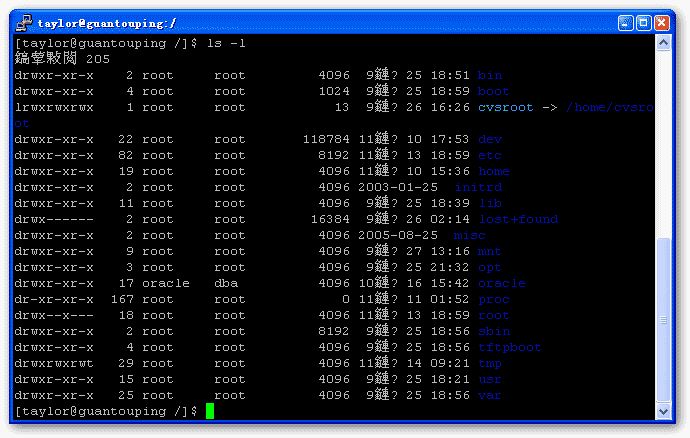690x438 pixels.
Task: Click the 'ls -l' command text
Action: coord(226,44)
